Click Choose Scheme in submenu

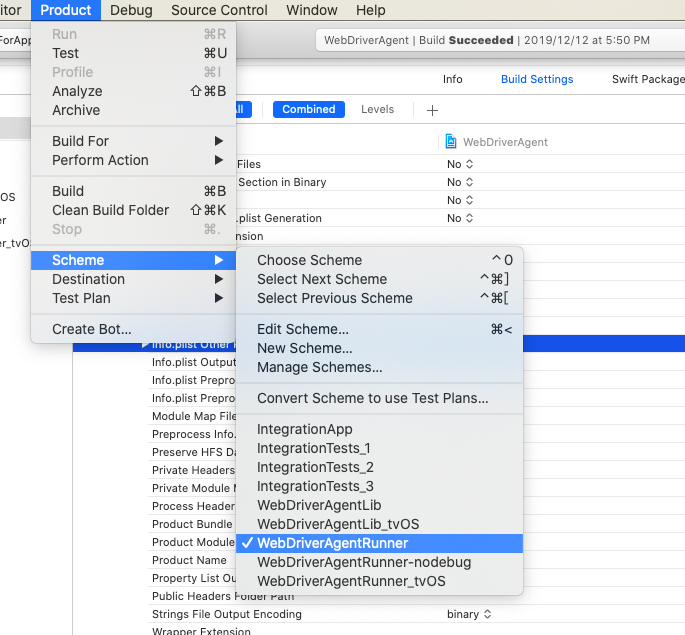[x=379, y=260]
